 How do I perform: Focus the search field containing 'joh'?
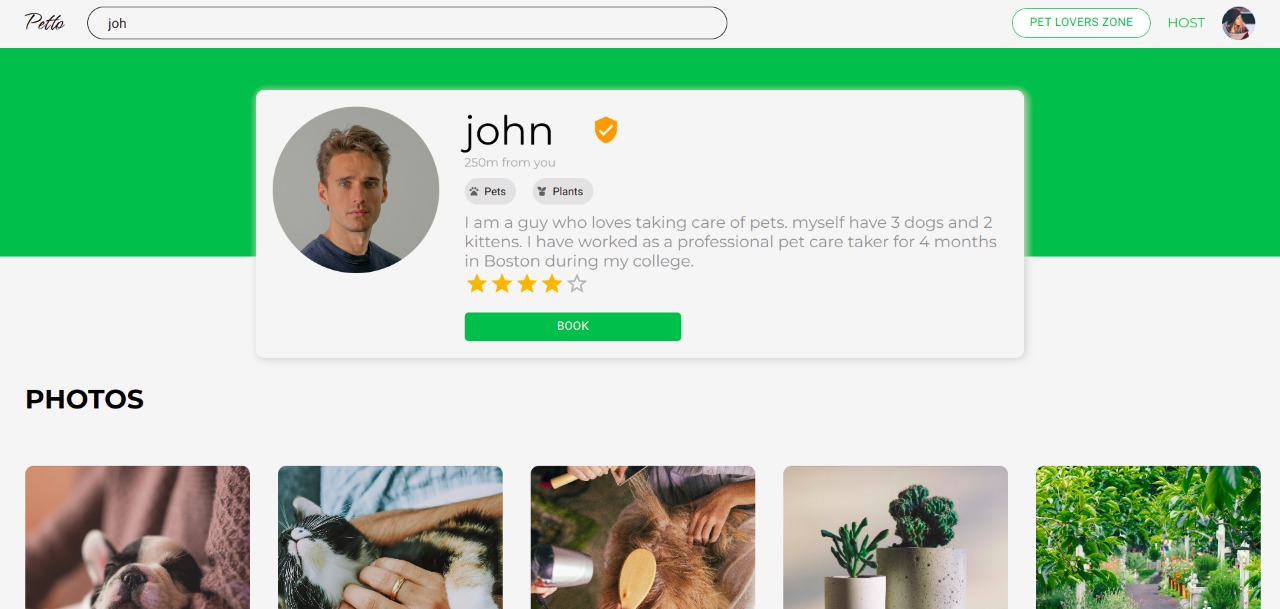407,23
